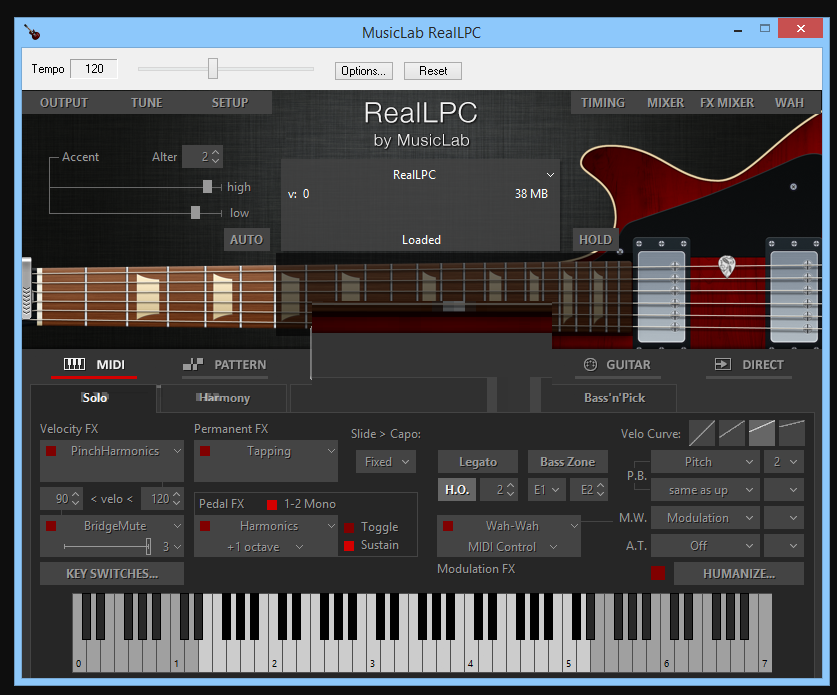
Task: Toggle the H.O. hammer-on button
Action: pyautogui.click(x=457, y=489)
